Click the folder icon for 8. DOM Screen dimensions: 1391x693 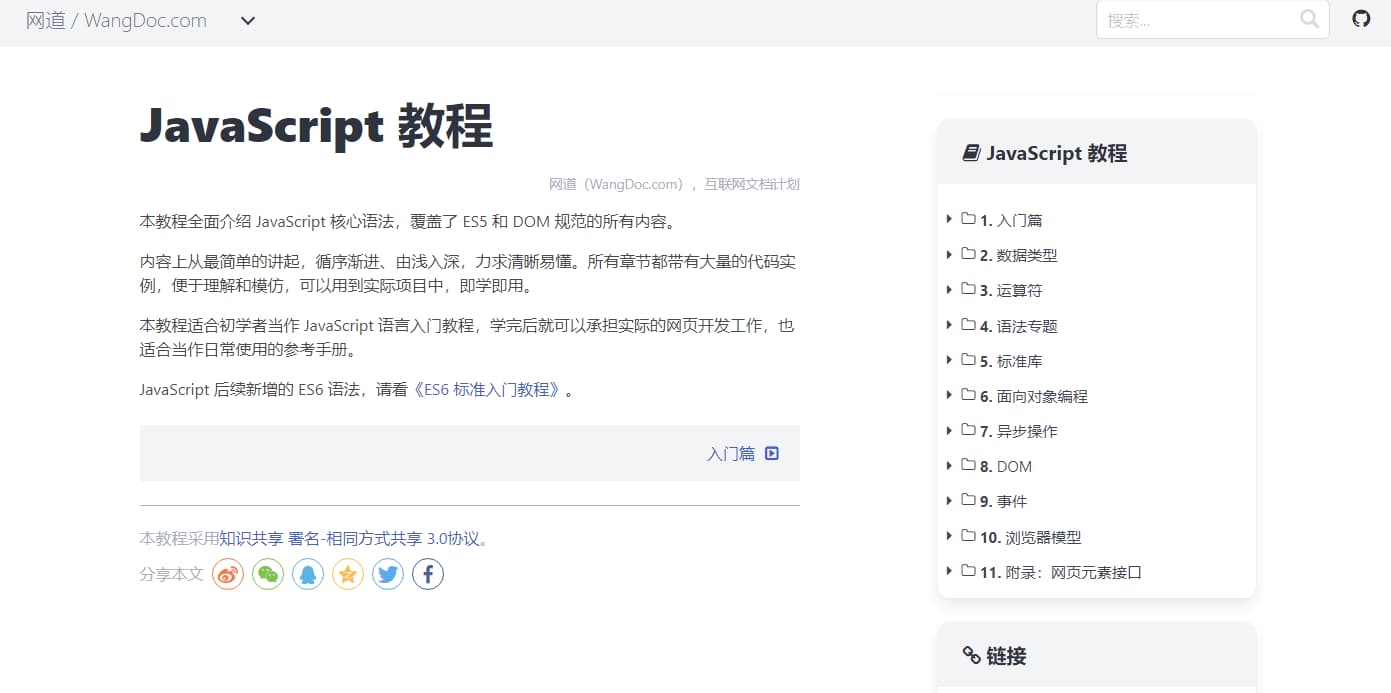pos(968,465)
